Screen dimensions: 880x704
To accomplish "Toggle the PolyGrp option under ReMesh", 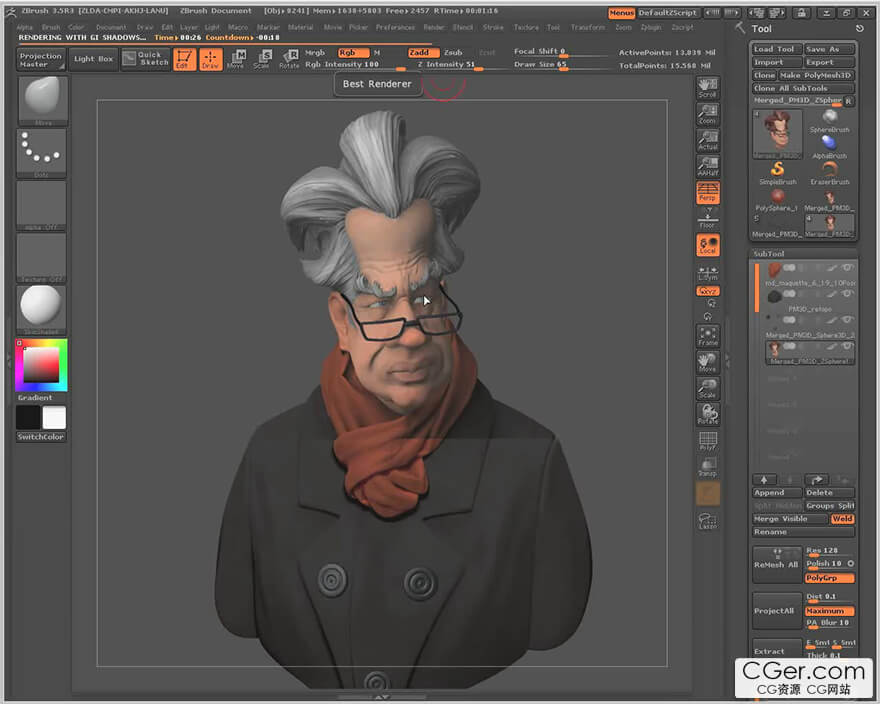I will [x=829, y=578].
